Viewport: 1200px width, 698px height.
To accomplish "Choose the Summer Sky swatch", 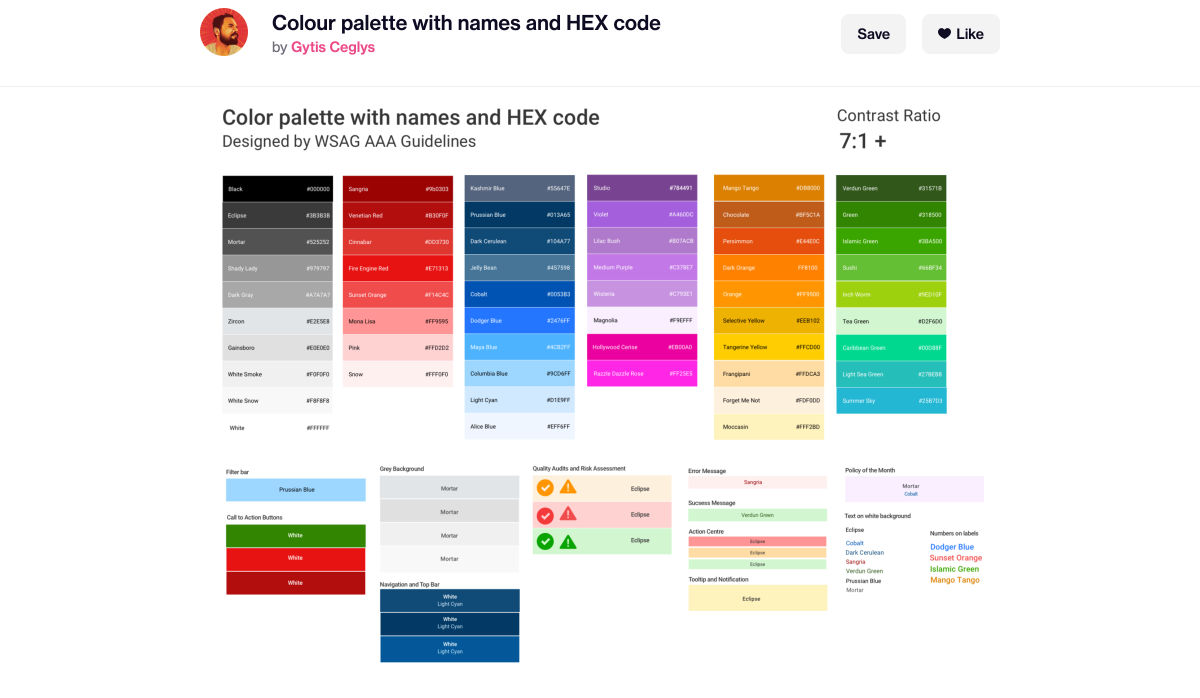I will pos(891,400).
